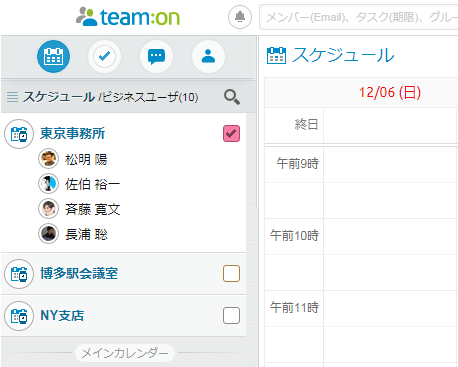This screenshot has width=458, height=367.
Task: Click the 博多駅会議室 calendar icon
Action: pos(19,274)
